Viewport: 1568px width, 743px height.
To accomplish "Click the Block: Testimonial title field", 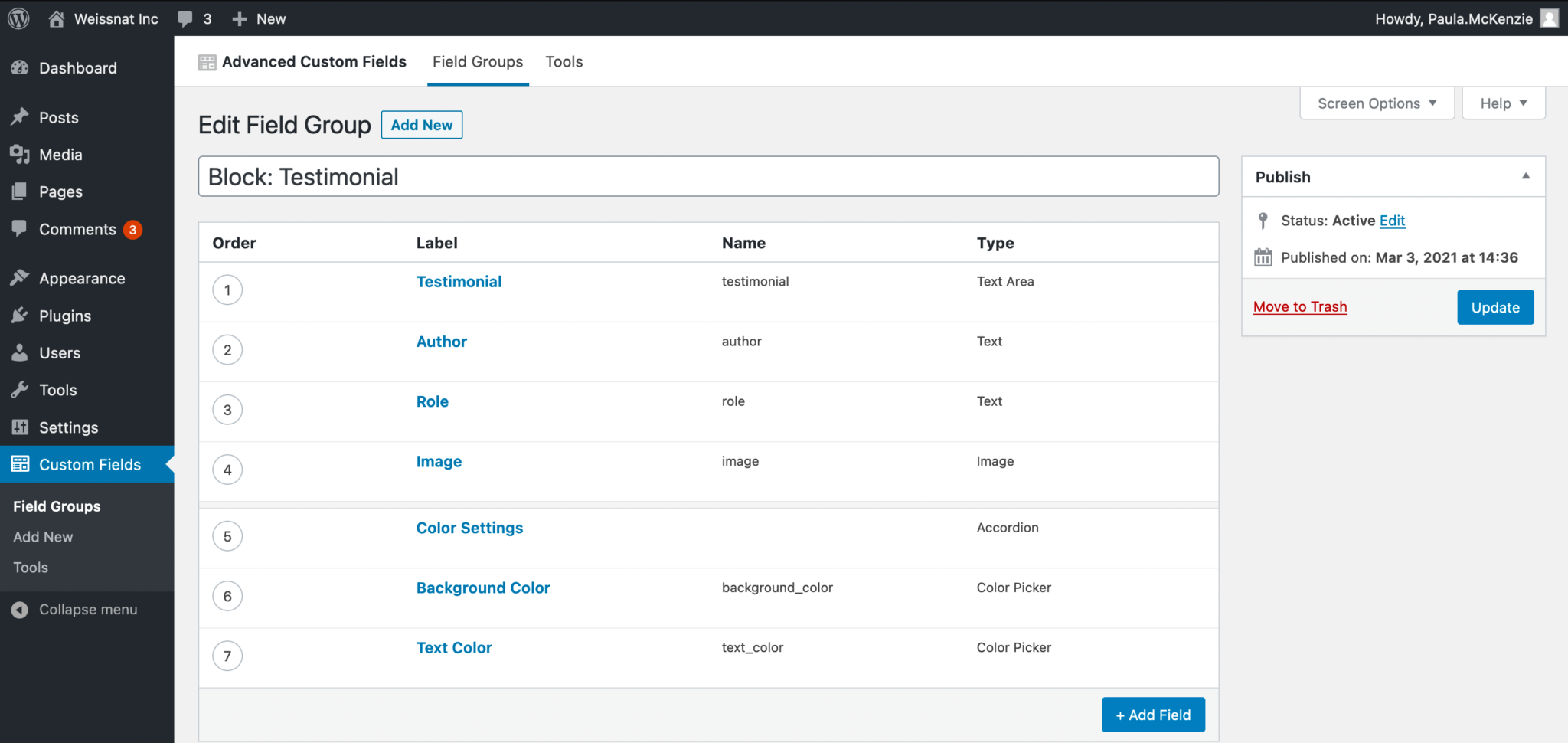I will point(708,176).
